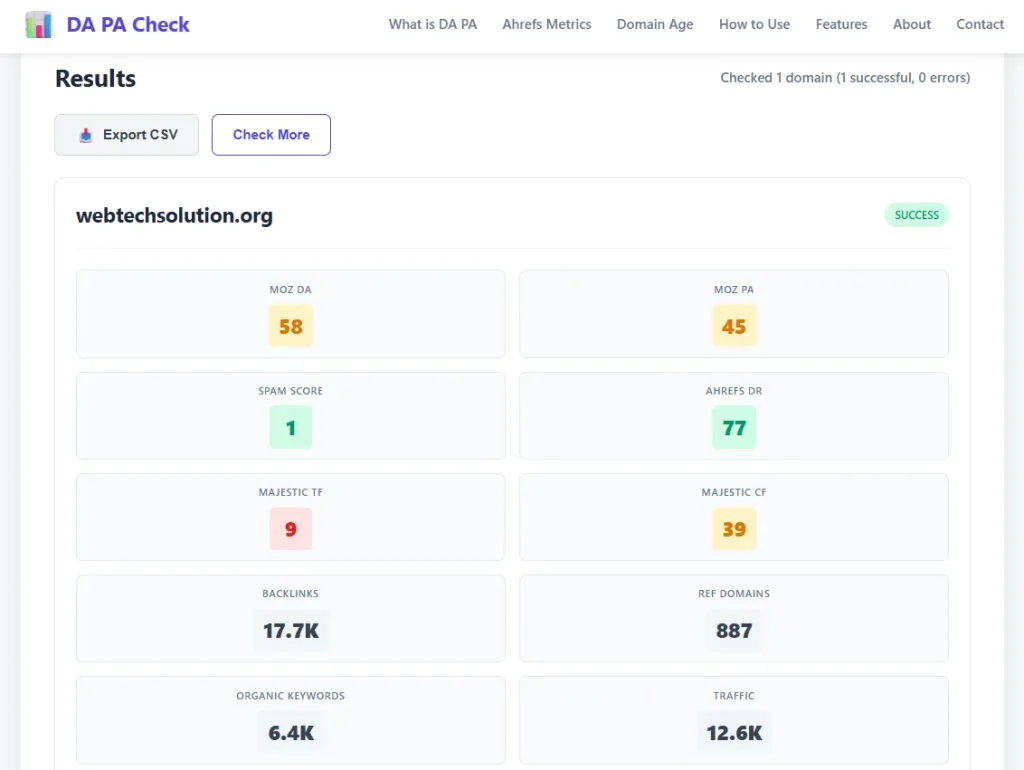This screenshot has width=1024, height=770.
Task: Click the Checked 1 domain summary text
Action: [x=845, y=78]
